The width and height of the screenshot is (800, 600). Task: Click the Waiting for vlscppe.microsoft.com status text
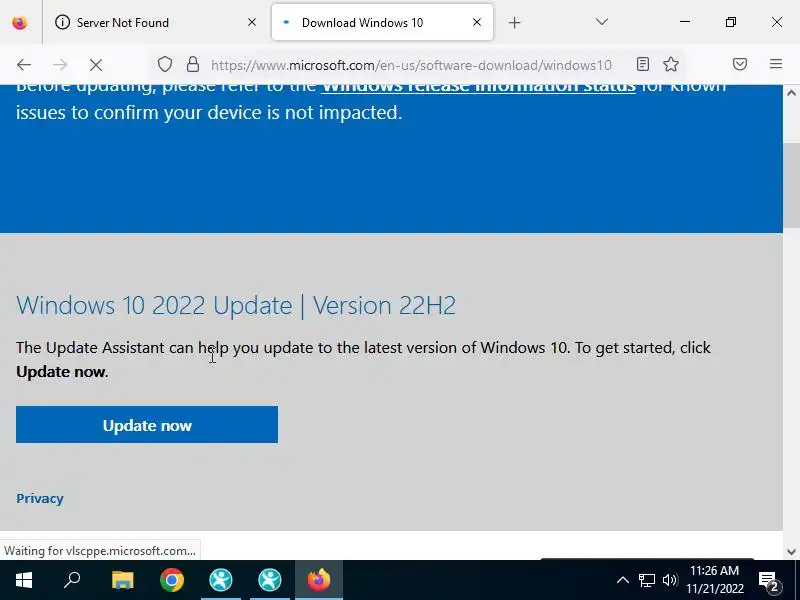[x=100, y=551]
